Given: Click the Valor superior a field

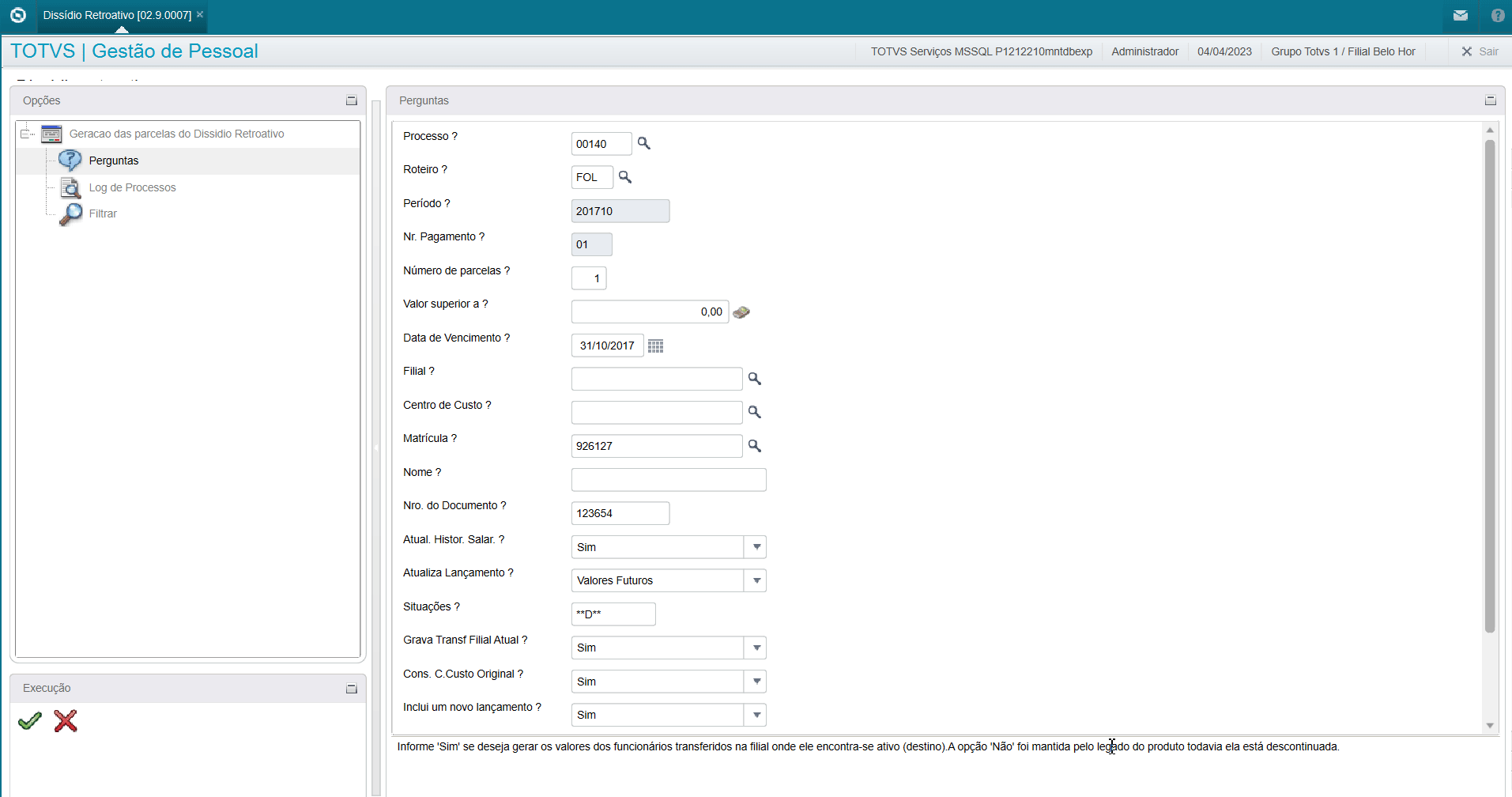Looking at the screenshot, I should coord(650,312).
